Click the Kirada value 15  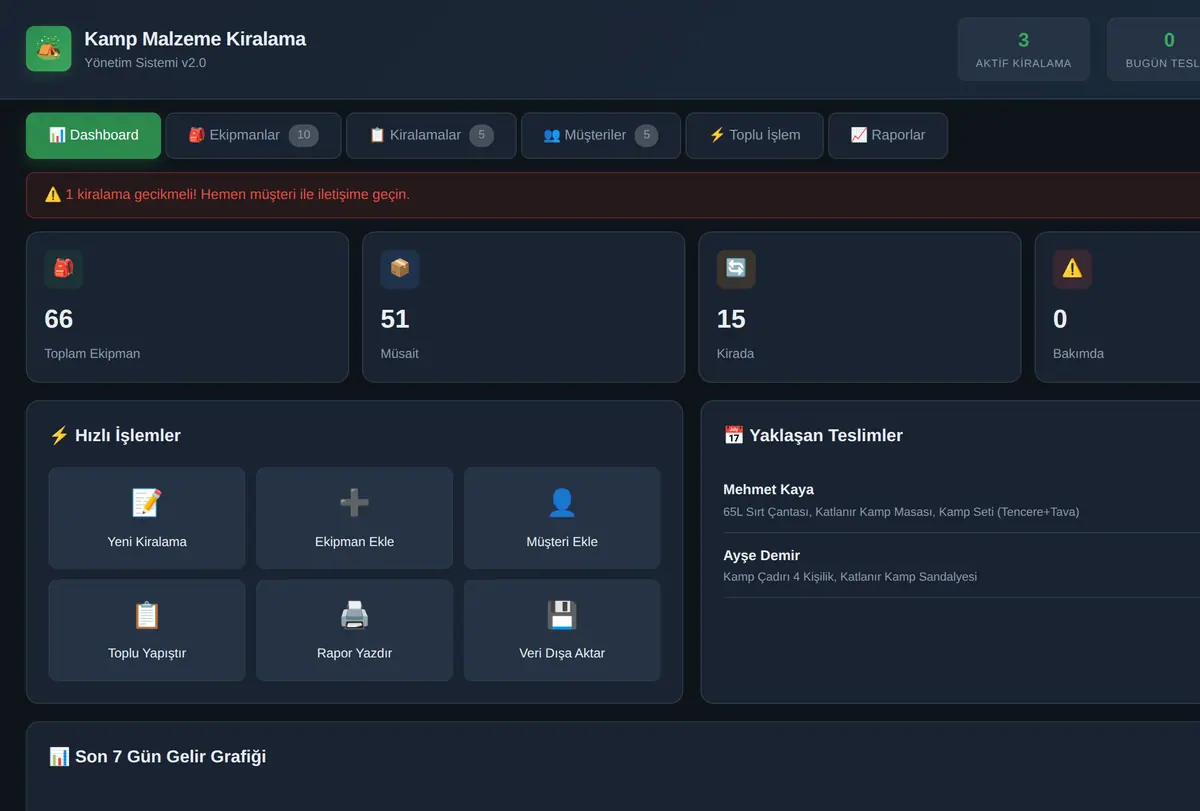[731, 319]
